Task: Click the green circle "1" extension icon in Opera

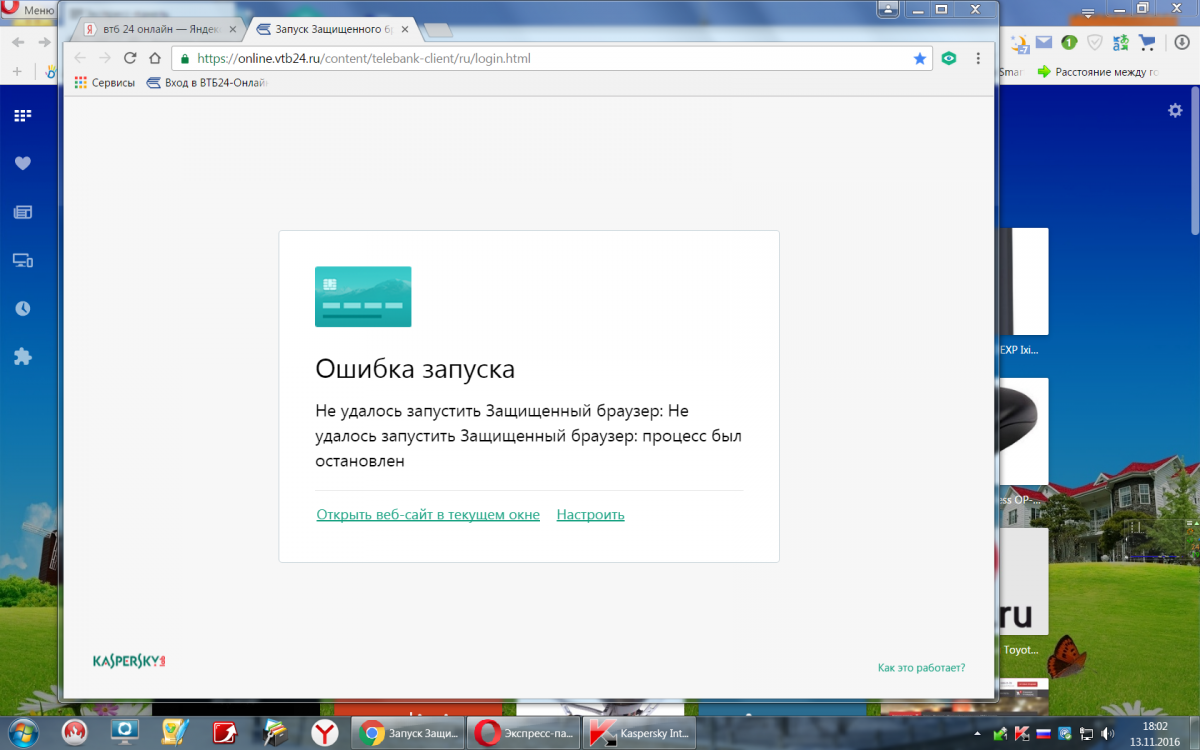Action: tap(1069, 42)
